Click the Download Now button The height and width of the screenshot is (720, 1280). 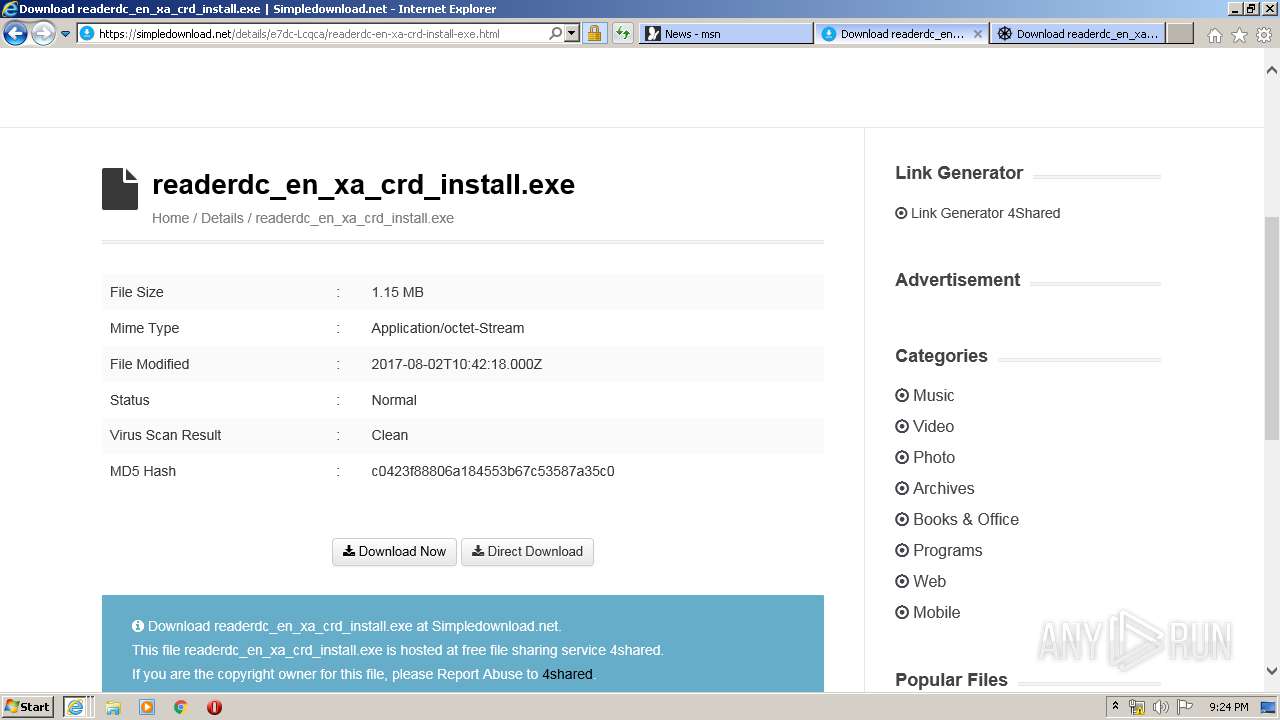coord(394,551)
